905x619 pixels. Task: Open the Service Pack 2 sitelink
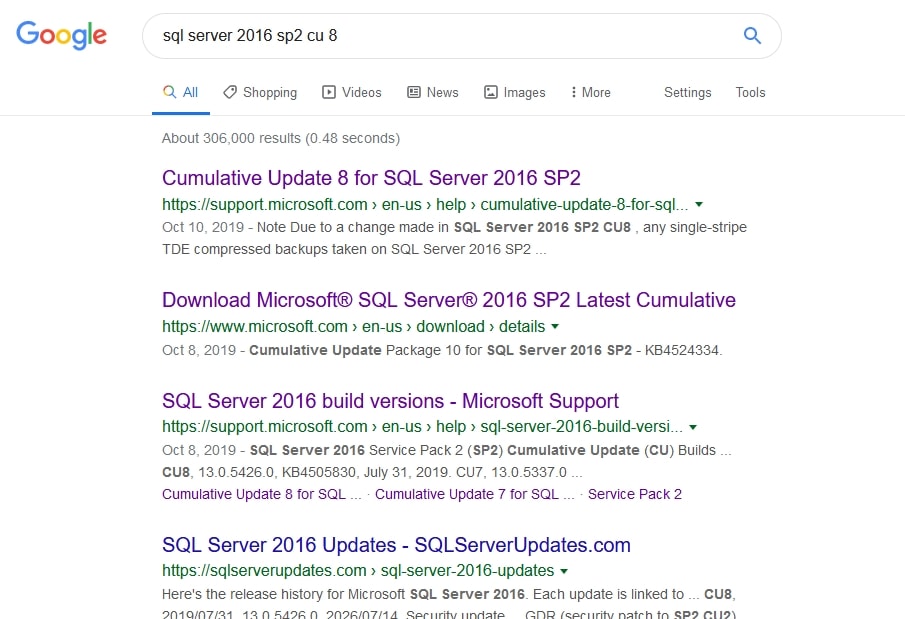634,494
